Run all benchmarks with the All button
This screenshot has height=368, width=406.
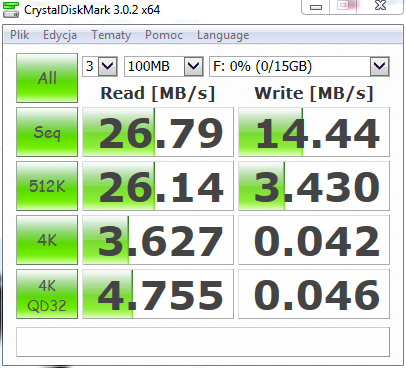pos(47,78)
